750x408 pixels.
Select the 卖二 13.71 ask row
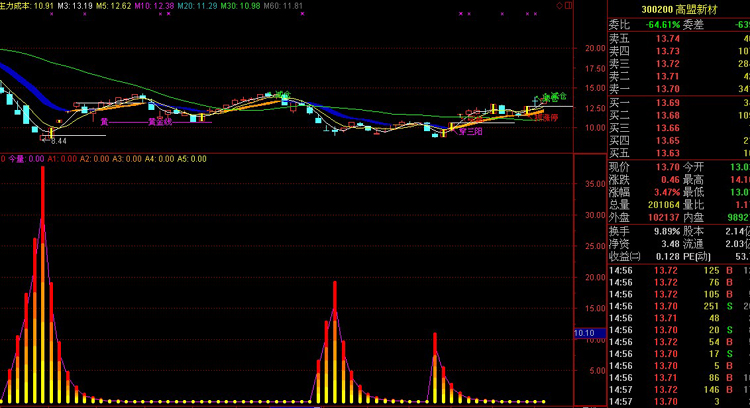click(x=679, y=76)
